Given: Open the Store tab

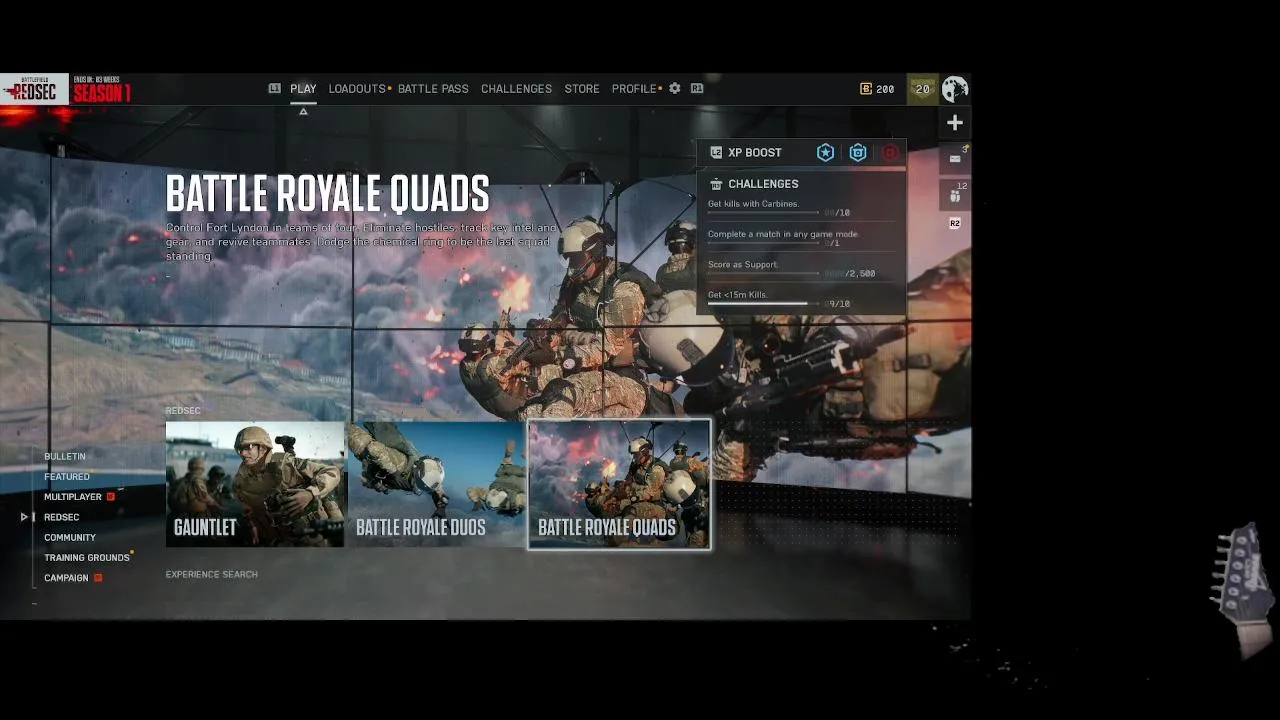Looking at the screenshot, I should pyautogui.click(x=582, y=89).
